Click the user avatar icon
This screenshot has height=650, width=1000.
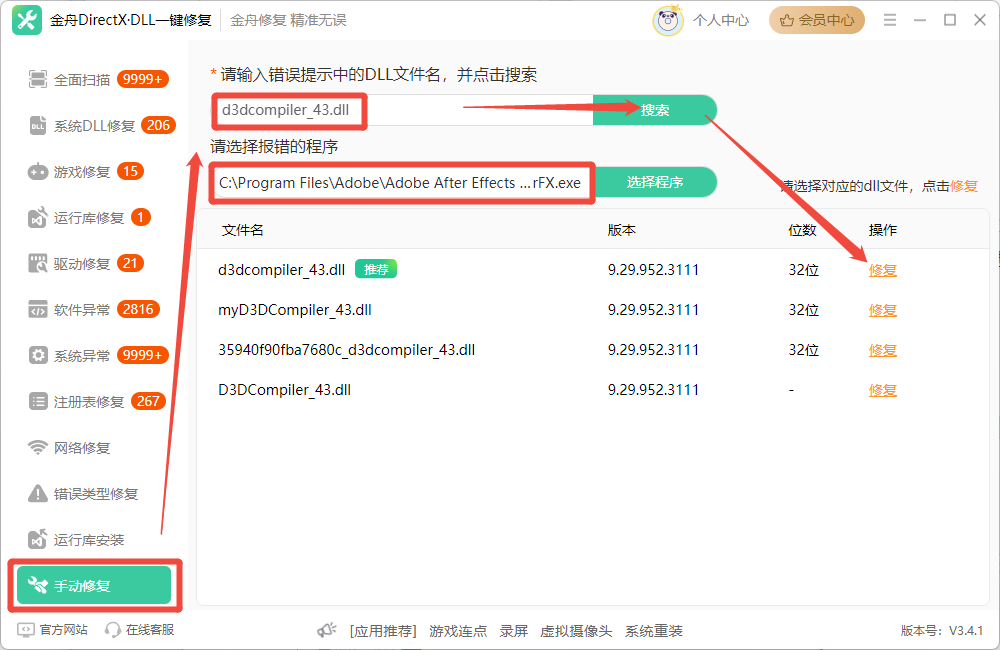point(668,20)
